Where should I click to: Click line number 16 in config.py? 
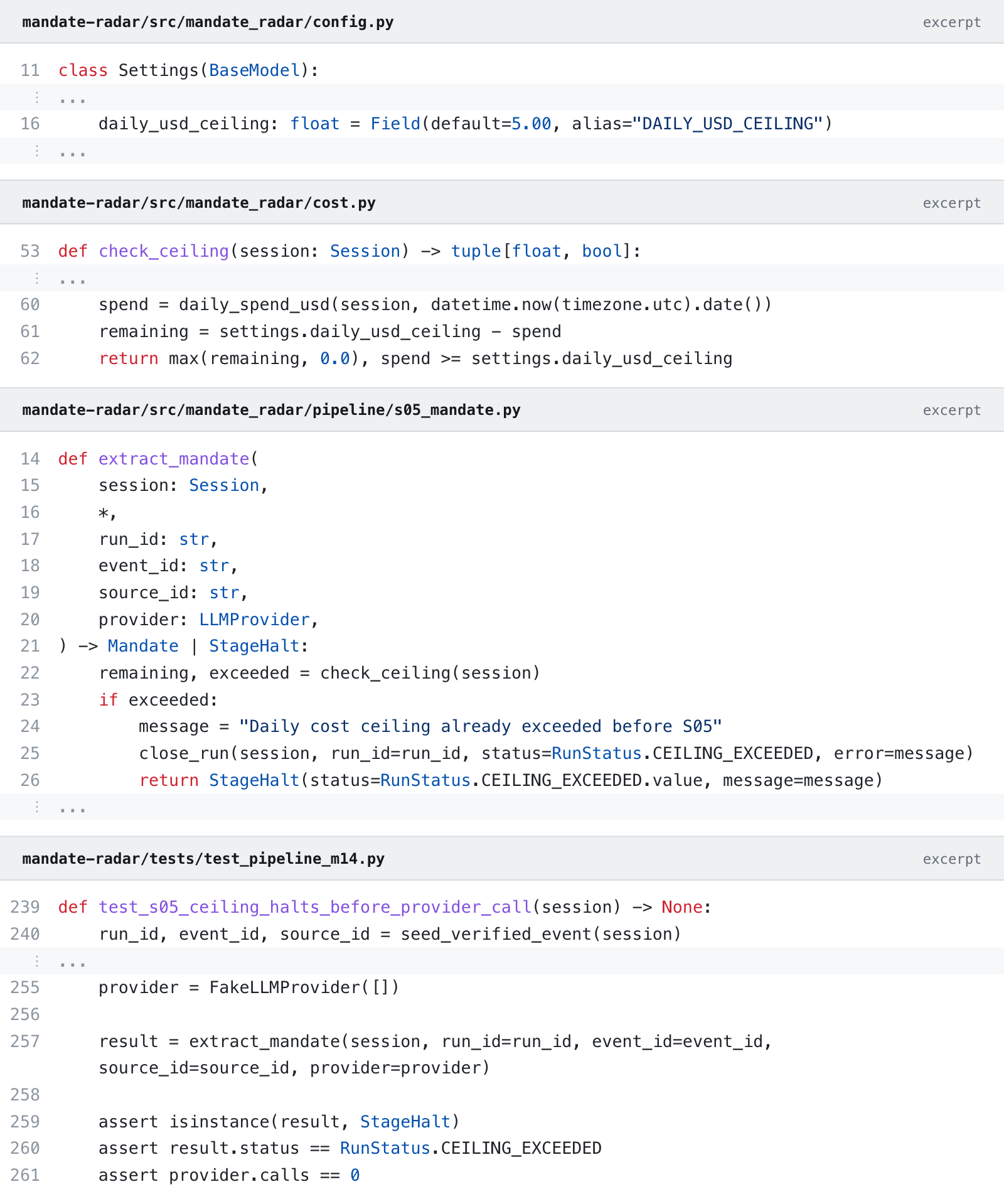point(30,124)
